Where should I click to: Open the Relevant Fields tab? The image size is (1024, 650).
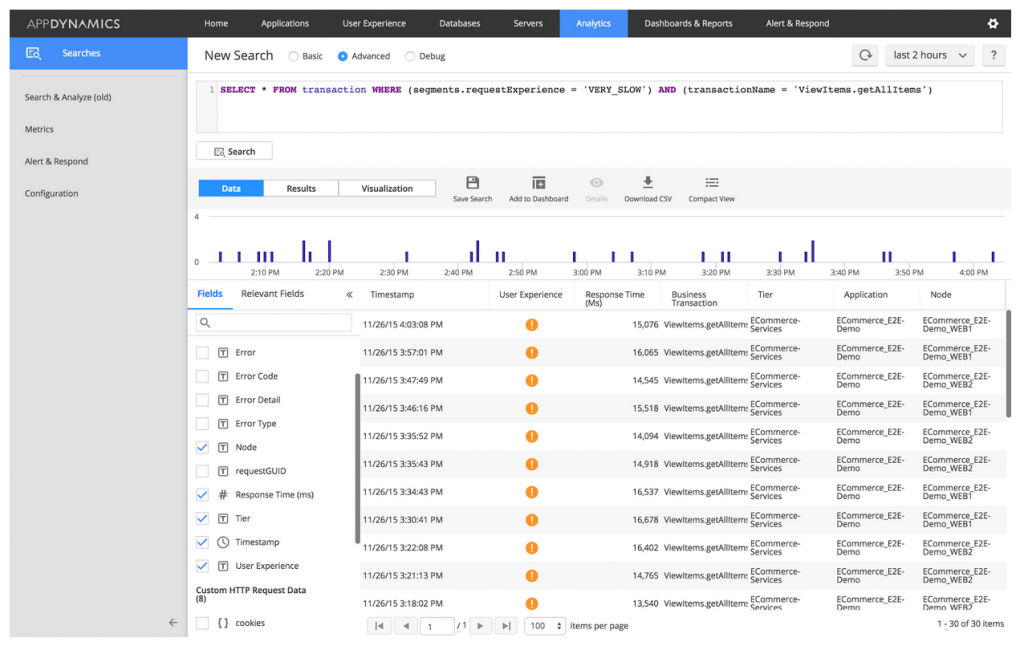[272, 294]
